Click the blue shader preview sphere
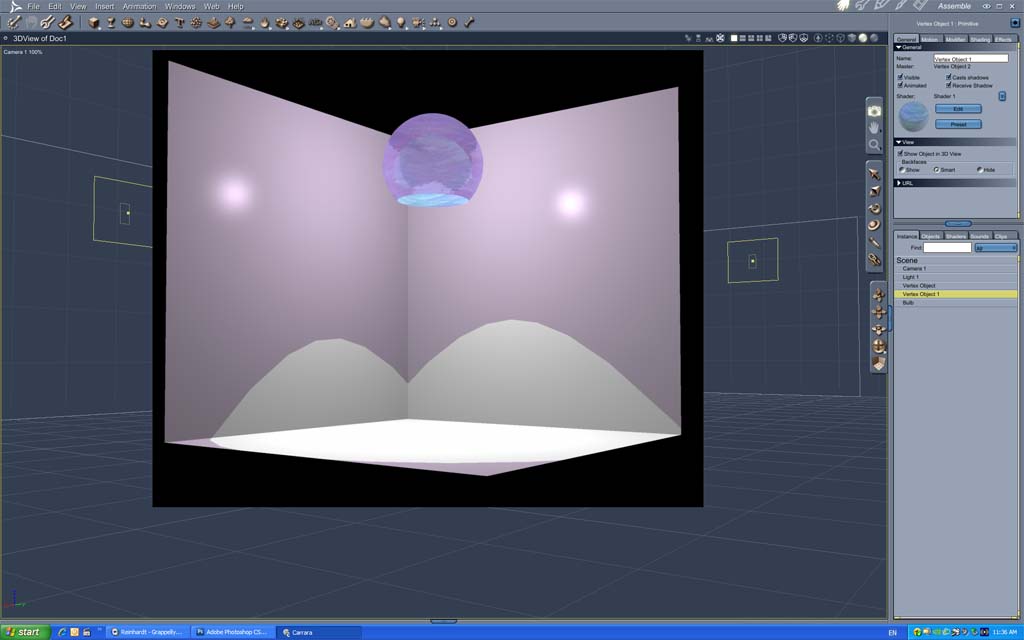This screenshot has width=1024, height=640. point(914,116)
